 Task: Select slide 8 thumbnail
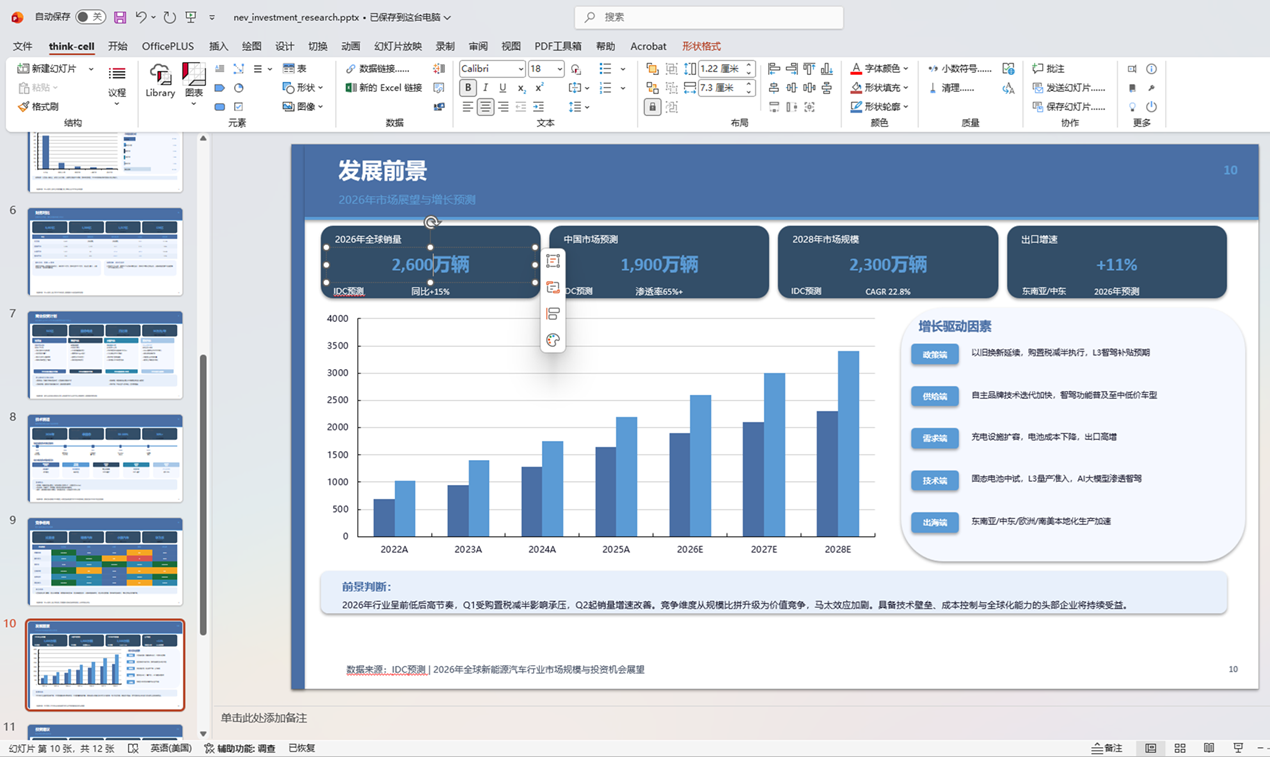105,458
